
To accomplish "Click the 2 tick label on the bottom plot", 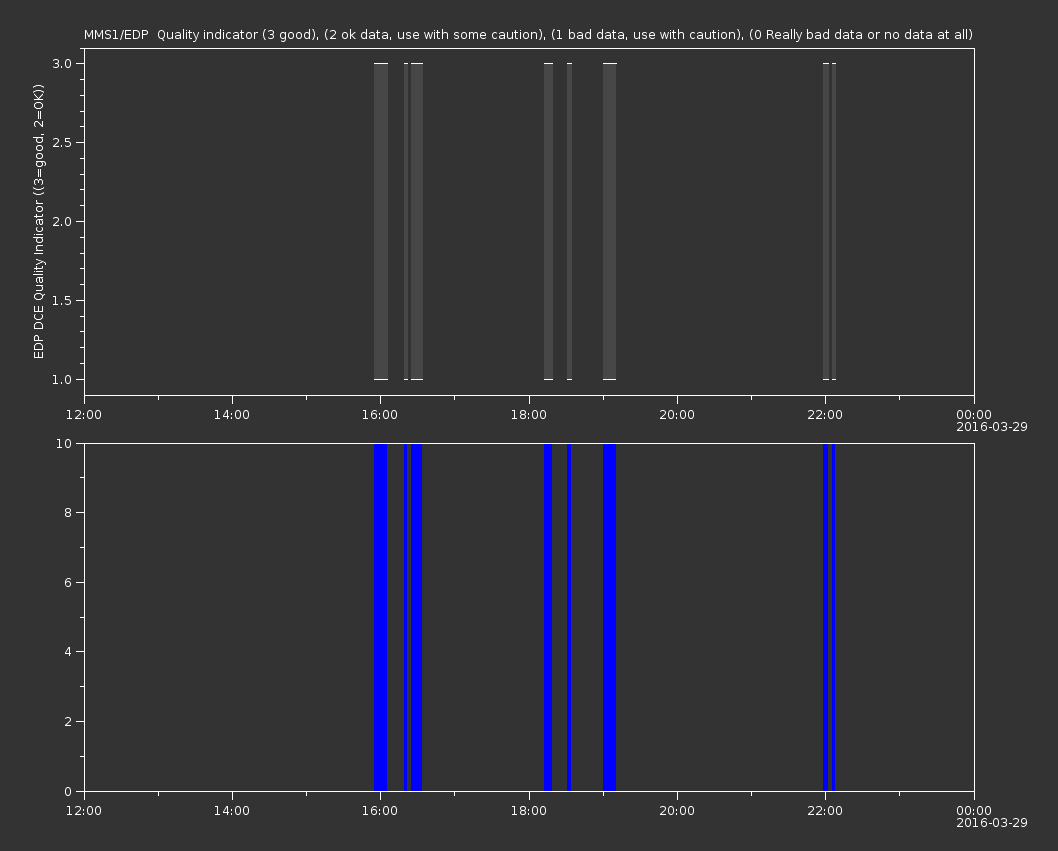I will tap(68, 721).
